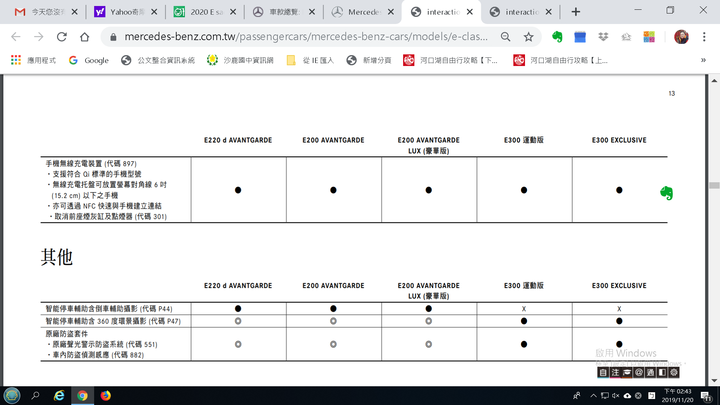Close the active interactive tab
This screenshot has height=405, width=720.
tap(470, 12)
